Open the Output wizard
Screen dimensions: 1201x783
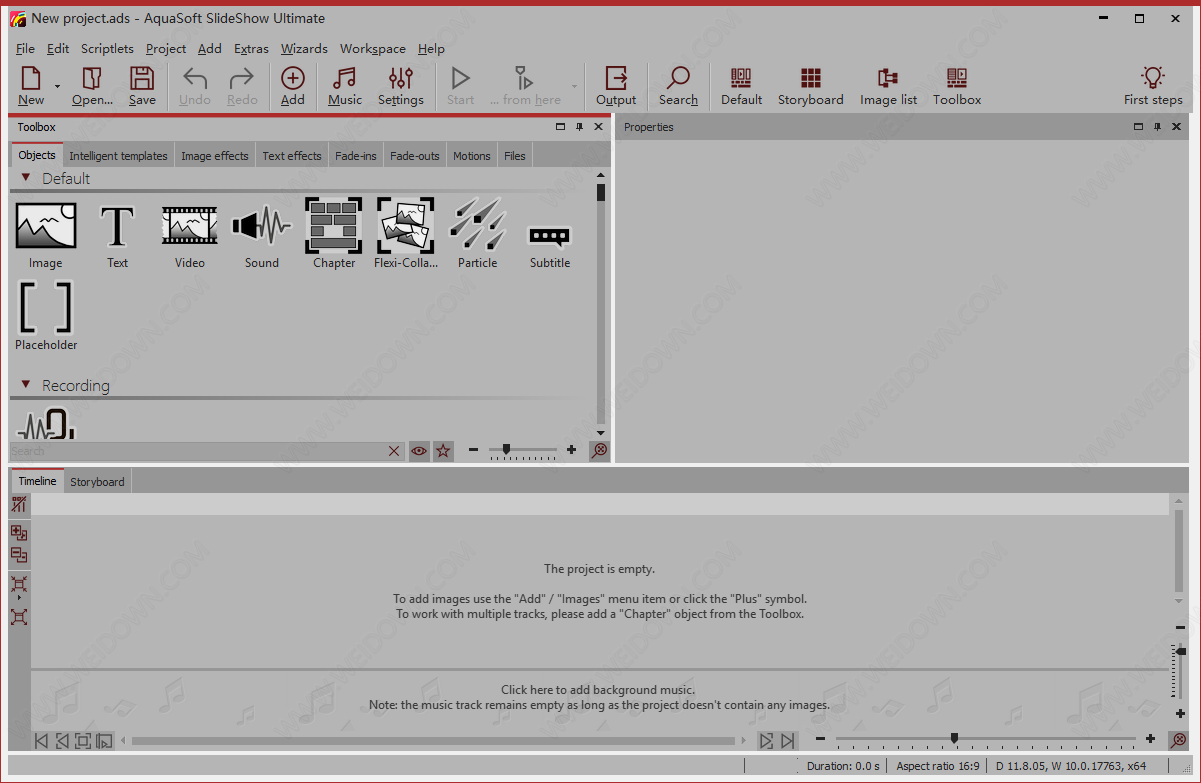616,86
